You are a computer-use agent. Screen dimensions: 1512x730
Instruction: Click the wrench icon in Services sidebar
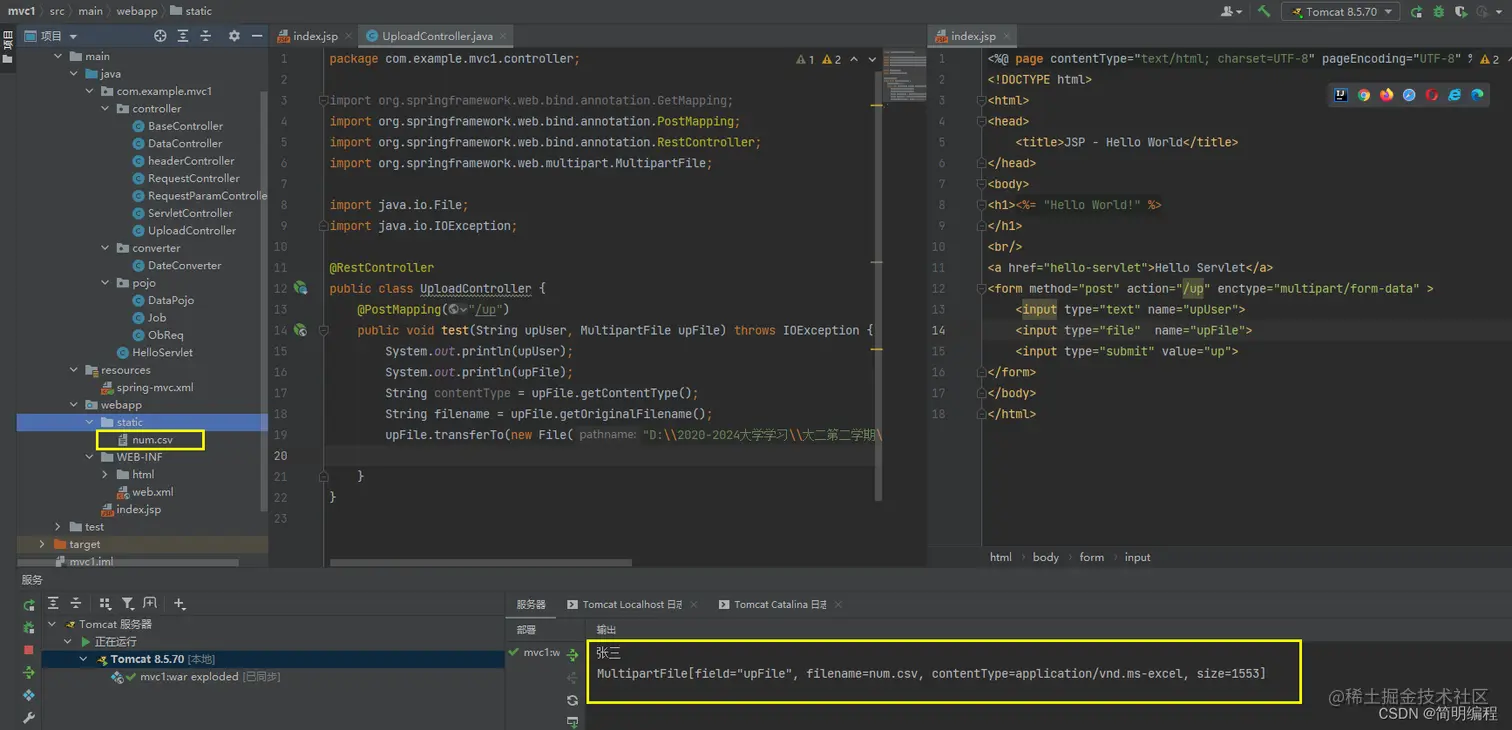29,717
